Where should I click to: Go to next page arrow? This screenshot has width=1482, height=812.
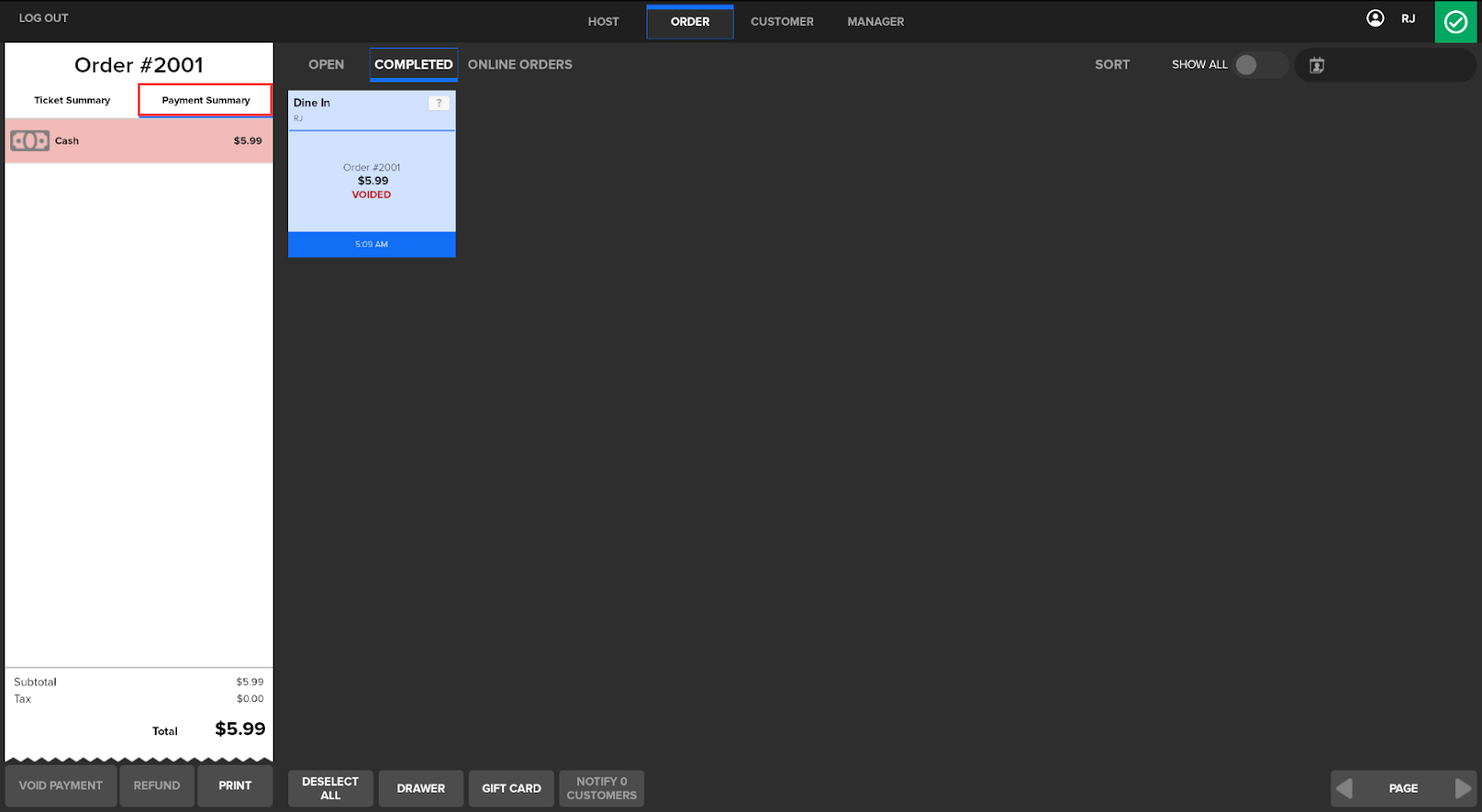tap(1462, 788)
